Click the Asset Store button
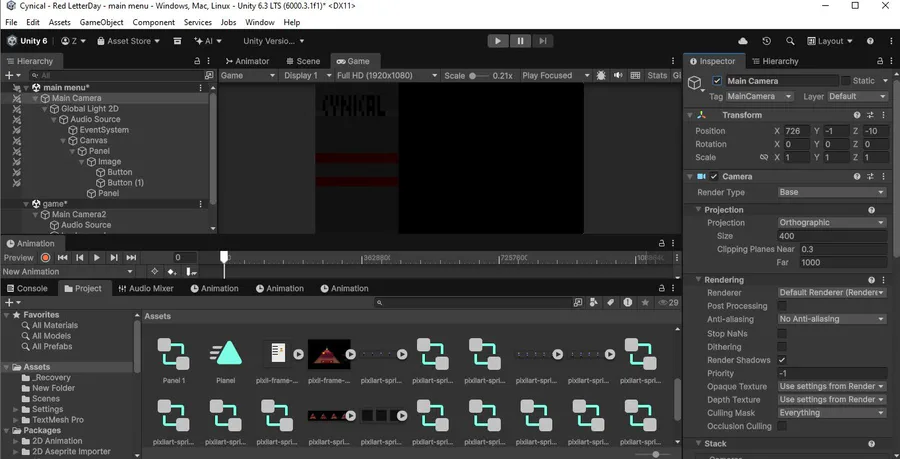The height and width of the screenshot is (459, 900). [129, 41]
